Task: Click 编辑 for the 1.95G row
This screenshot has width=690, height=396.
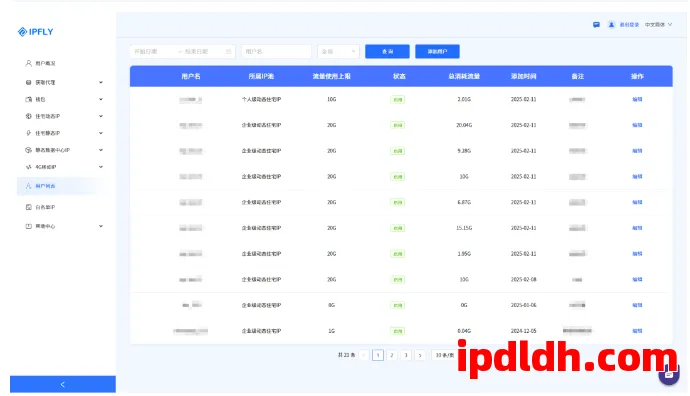Action: tap(637, 254)
